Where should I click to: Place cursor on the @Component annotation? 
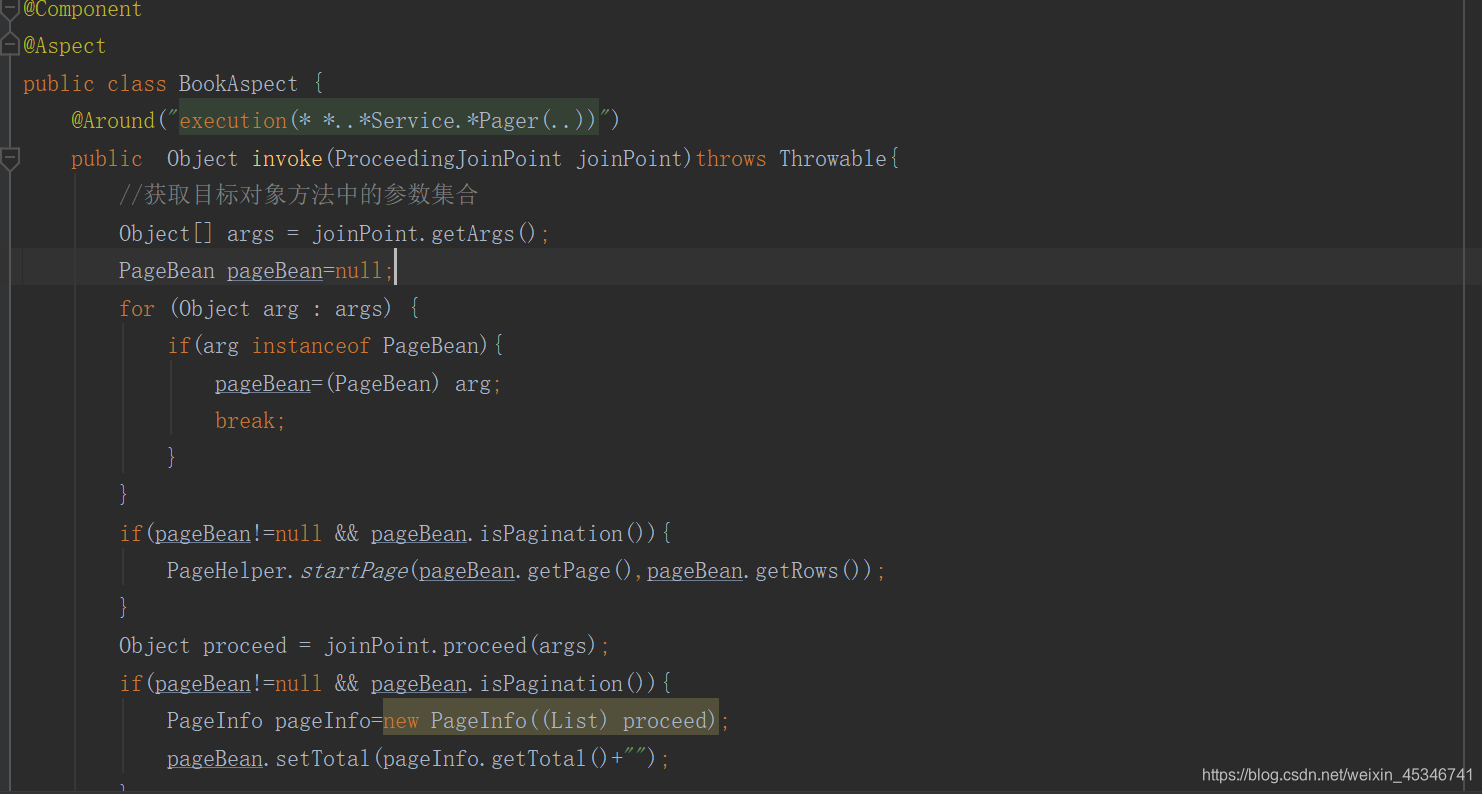(83, 10)
